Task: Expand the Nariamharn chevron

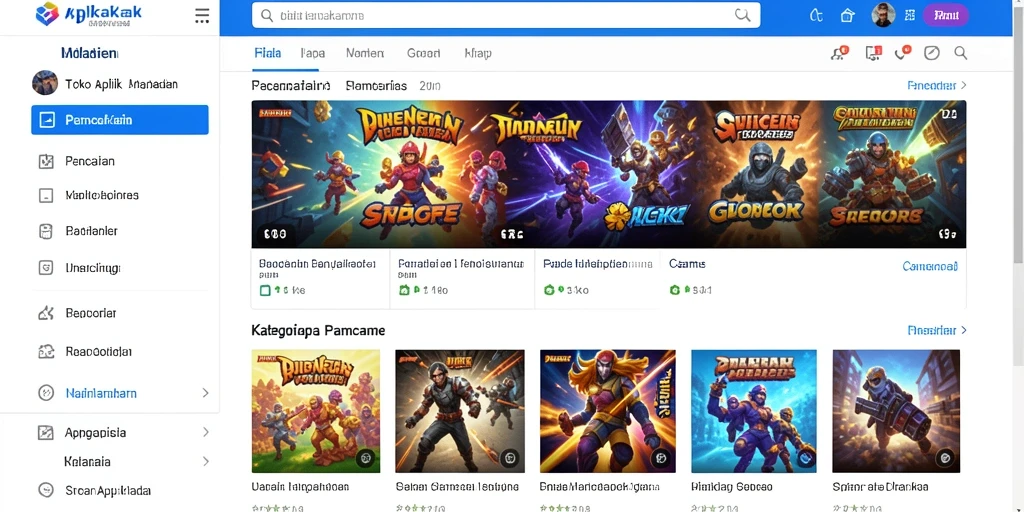Action: click(x=205, y=393)
